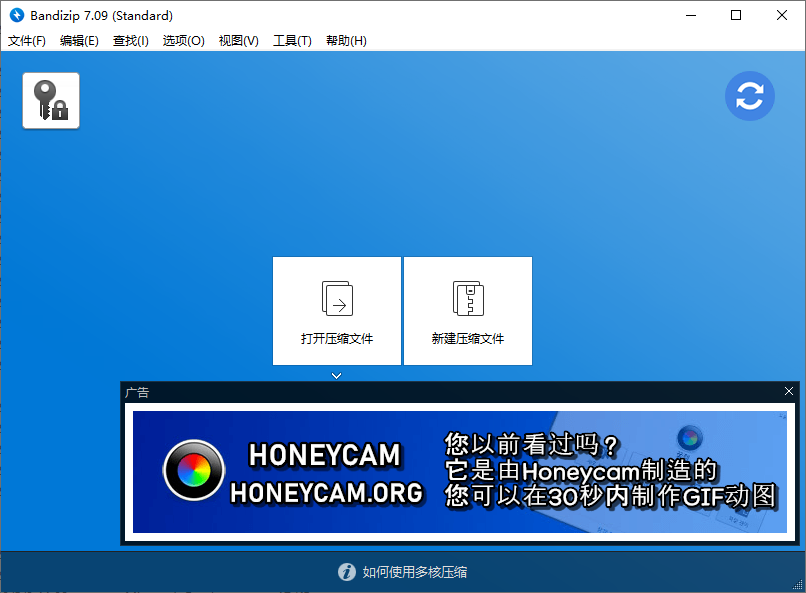Open the 视图(V) menu

(238, 40)
